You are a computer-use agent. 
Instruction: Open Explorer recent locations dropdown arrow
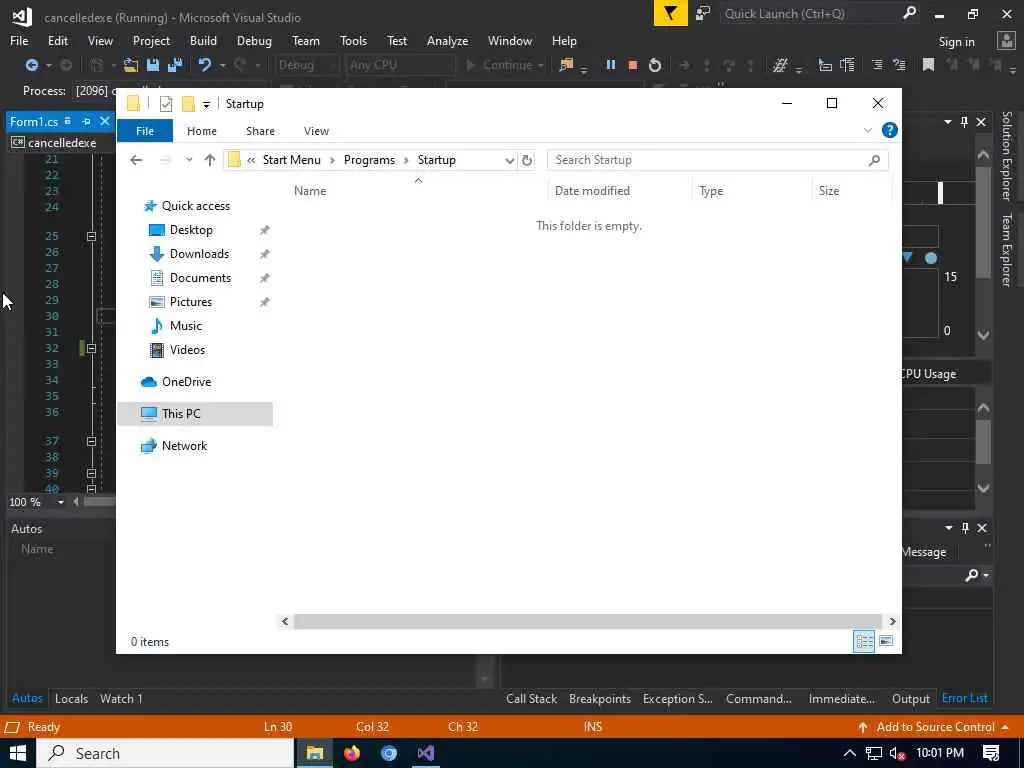point(189,160)
